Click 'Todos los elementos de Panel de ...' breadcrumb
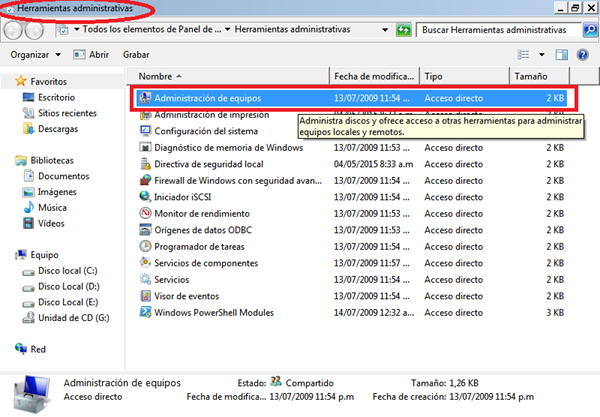Screen dimensions: 600x417 pyautogui.click(x=152, y=29)
